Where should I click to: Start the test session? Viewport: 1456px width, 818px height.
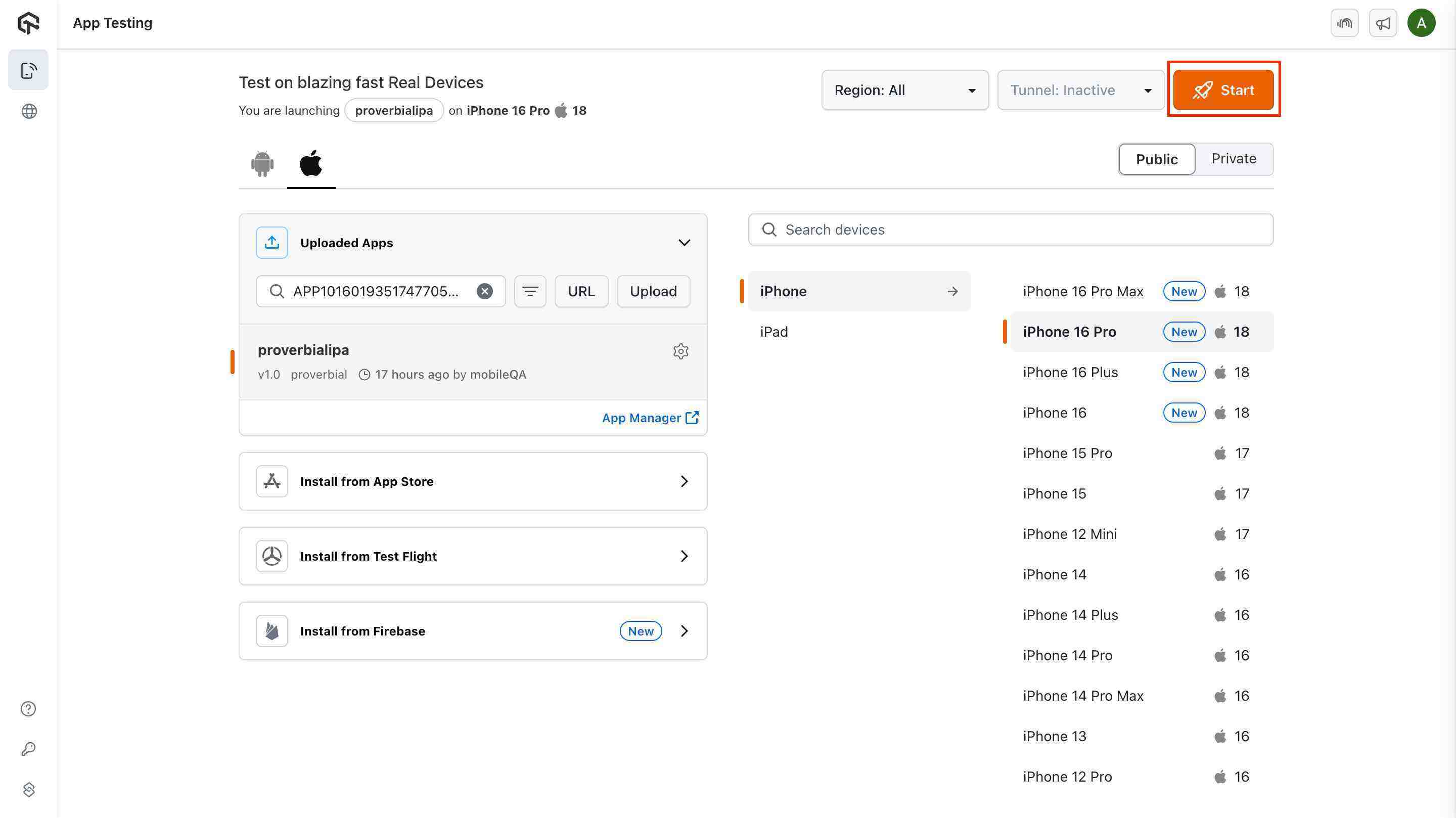click(1223, 90)
